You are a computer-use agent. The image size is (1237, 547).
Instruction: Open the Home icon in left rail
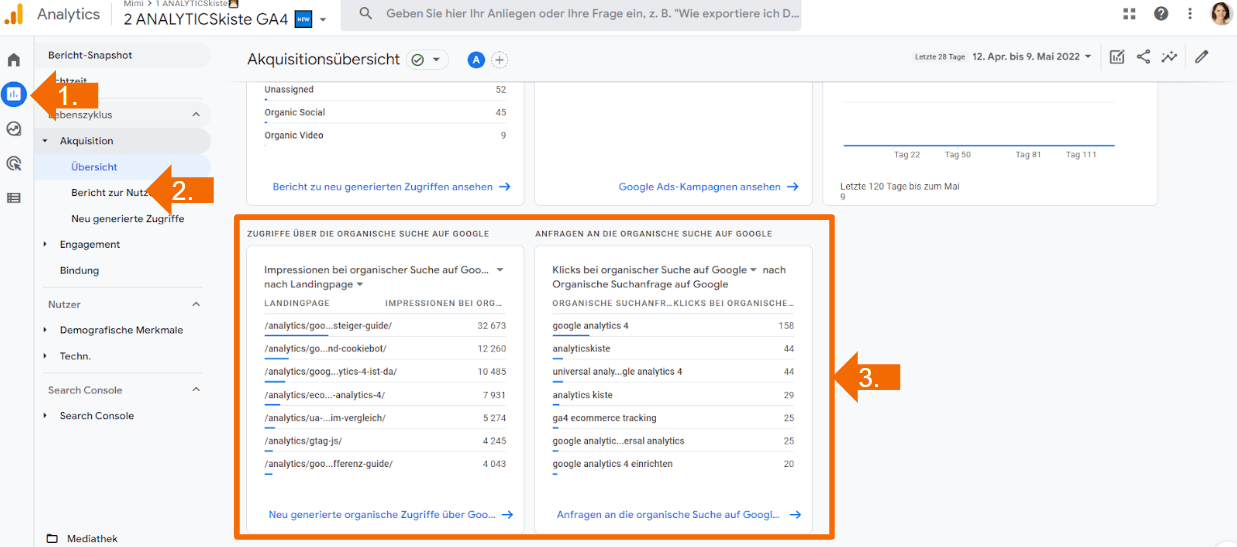14,60
